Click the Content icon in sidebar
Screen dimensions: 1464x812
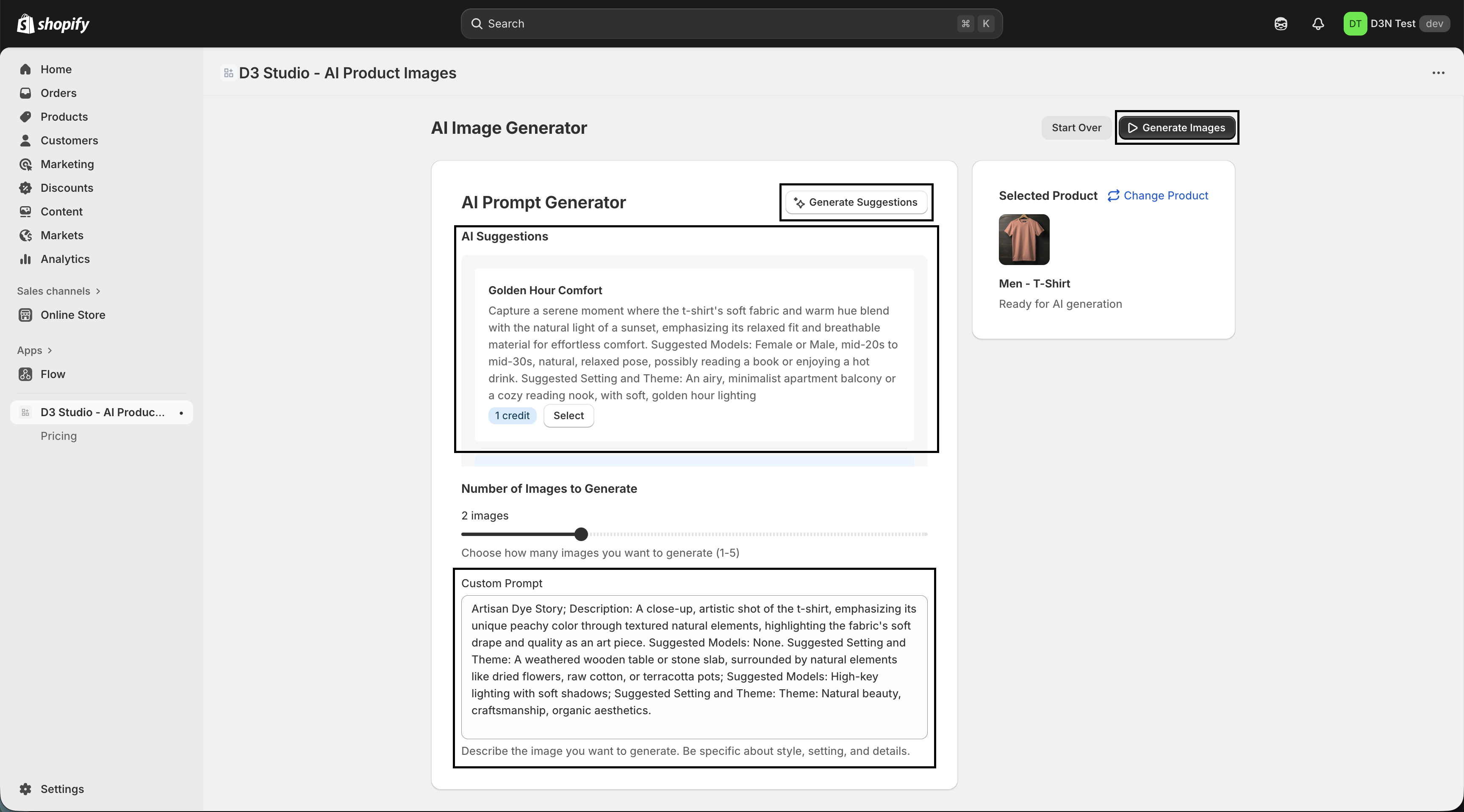click(x=25, y=212)
